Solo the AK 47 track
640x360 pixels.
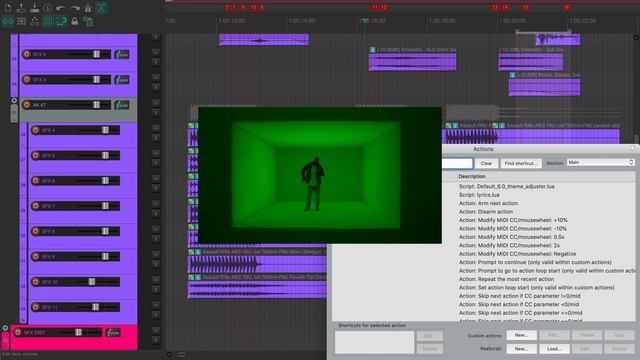tap(156, 112)
